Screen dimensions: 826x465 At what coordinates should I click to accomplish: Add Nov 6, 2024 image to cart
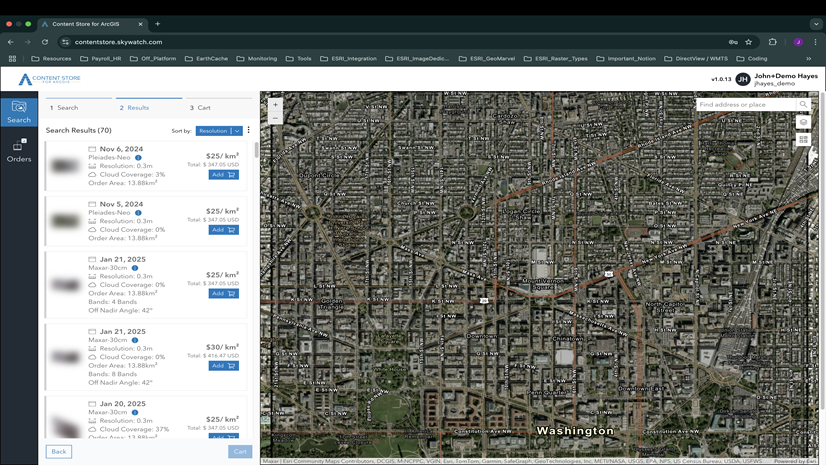click(223, 174)
